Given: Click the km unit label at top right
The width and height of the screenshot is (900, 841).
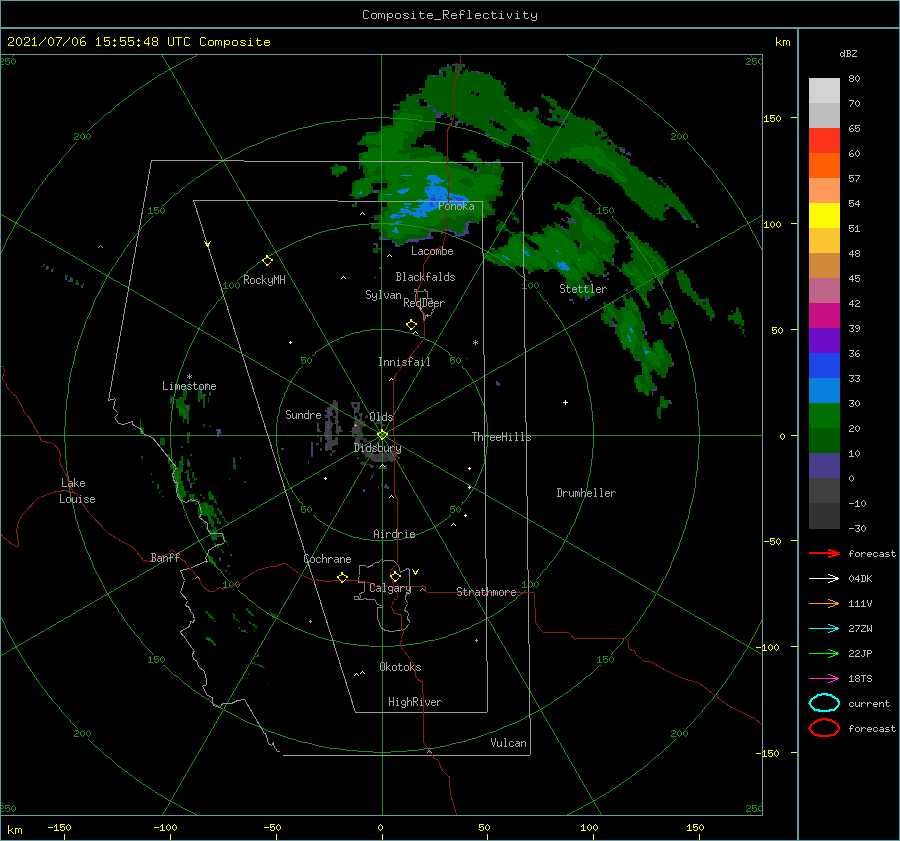Looking at the screenshot, I should (x=782, y=42).
